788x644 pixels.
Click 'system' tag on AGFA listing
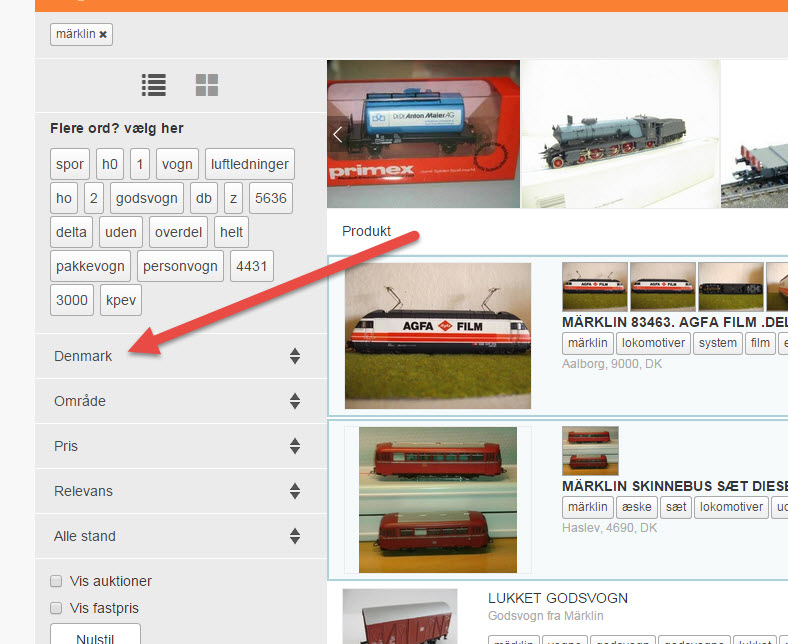(x=718, y=343)
